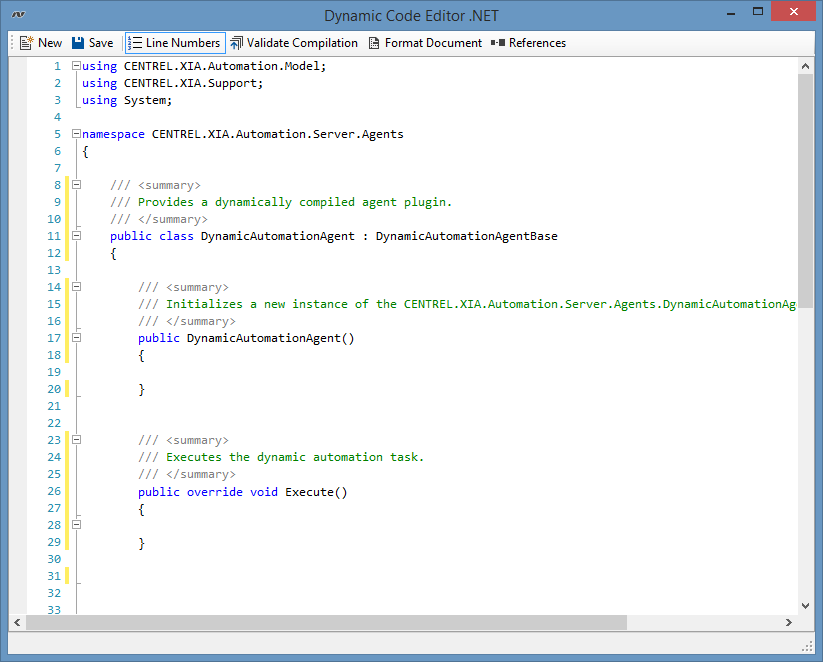This screenshot has width=823, height=662.
Task: Click 'Provides a dynamically compiled agent plugin.' comment
Action: pos(294,202)
